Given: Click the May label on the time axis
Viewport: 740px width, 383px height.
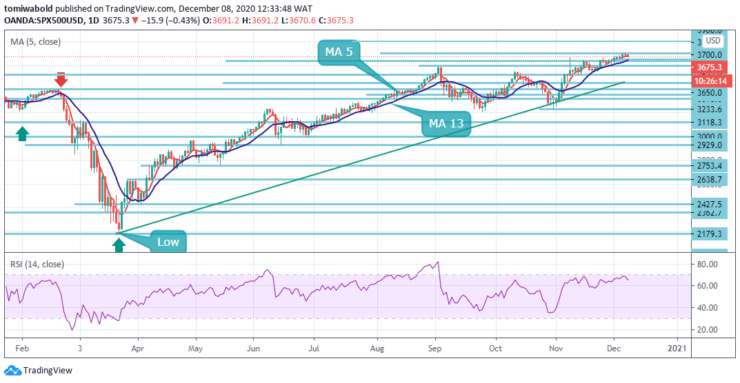Looking at the screenshot, I should 195,350.
